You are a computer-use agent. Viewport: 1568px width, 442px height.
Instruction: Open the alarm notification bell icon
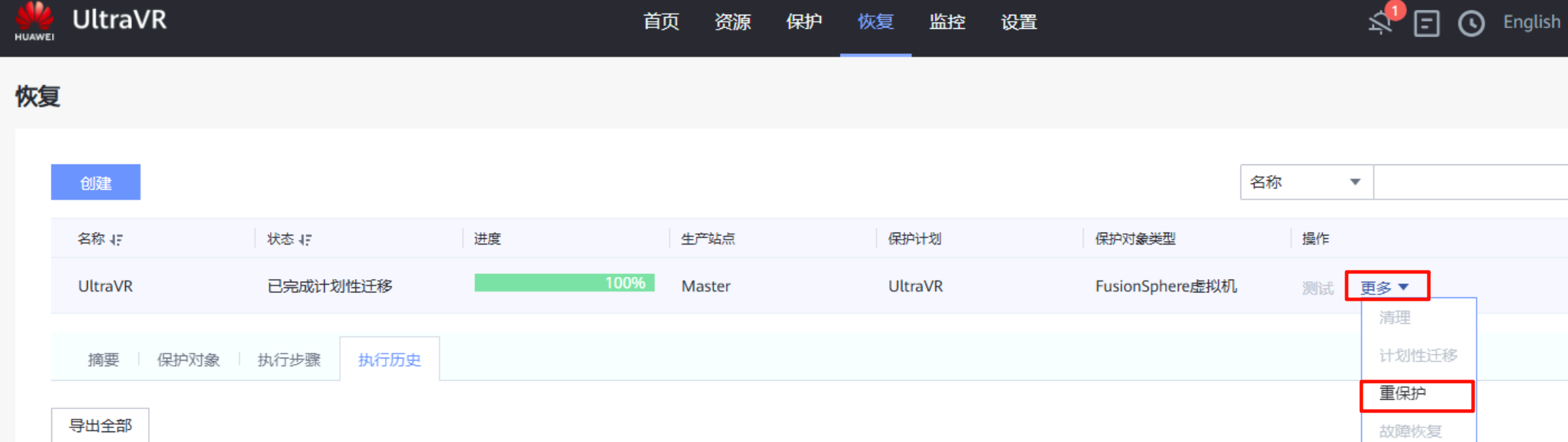[x=1380, y=22]
